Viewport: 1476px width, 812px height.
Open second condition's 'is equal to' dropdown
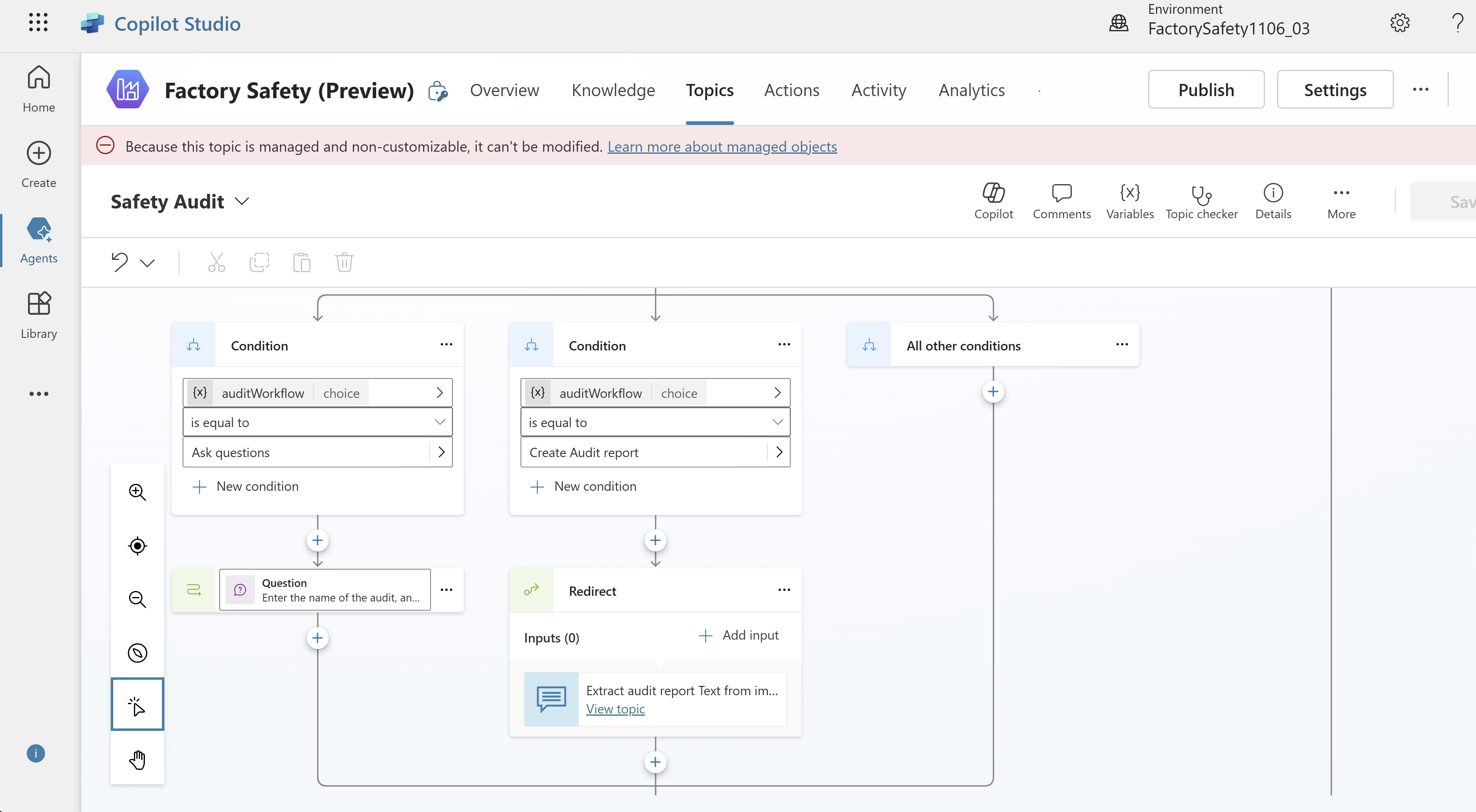coord(655,422)
